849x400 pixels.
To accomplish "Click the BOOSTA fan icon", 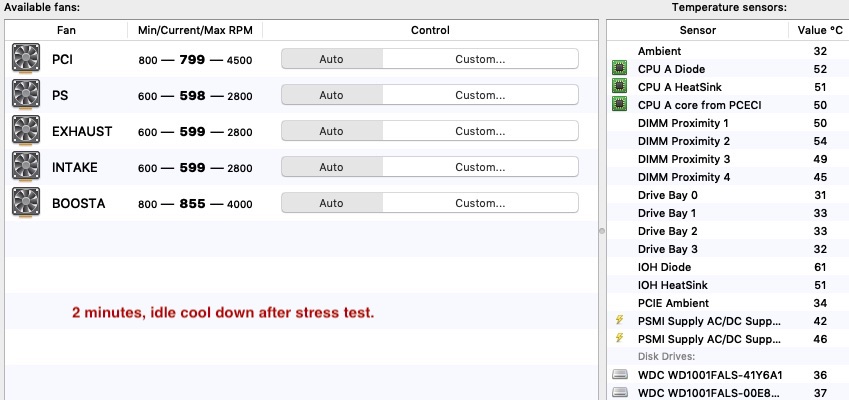I will tap(25, 203).
